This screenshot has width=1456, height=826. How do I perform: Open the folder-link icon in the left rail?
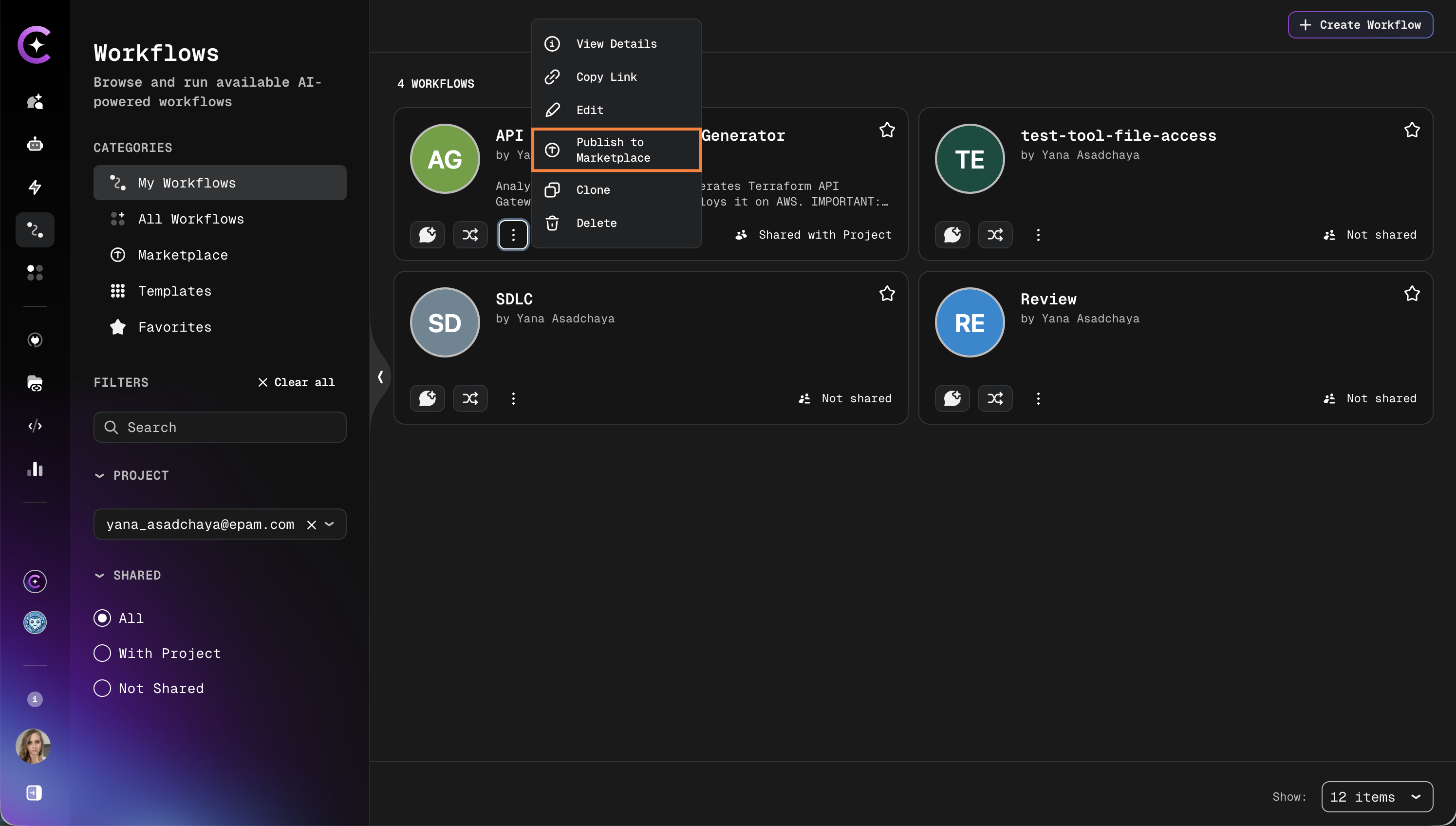35,383
